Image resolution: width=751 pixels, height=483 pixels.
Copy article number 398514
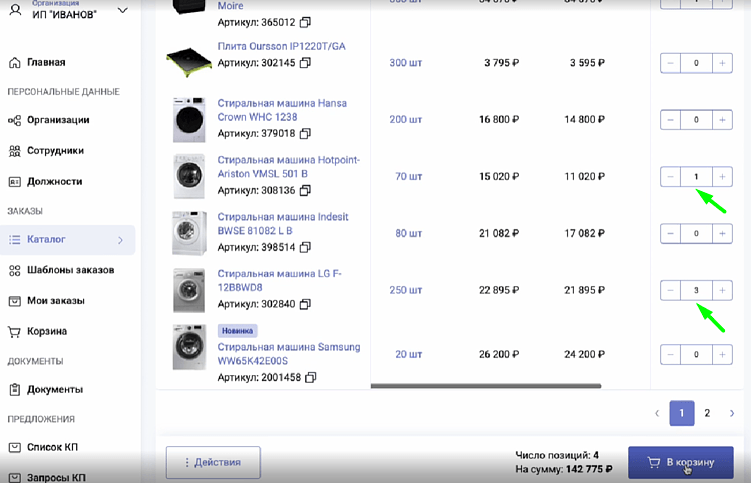(305, 247)
